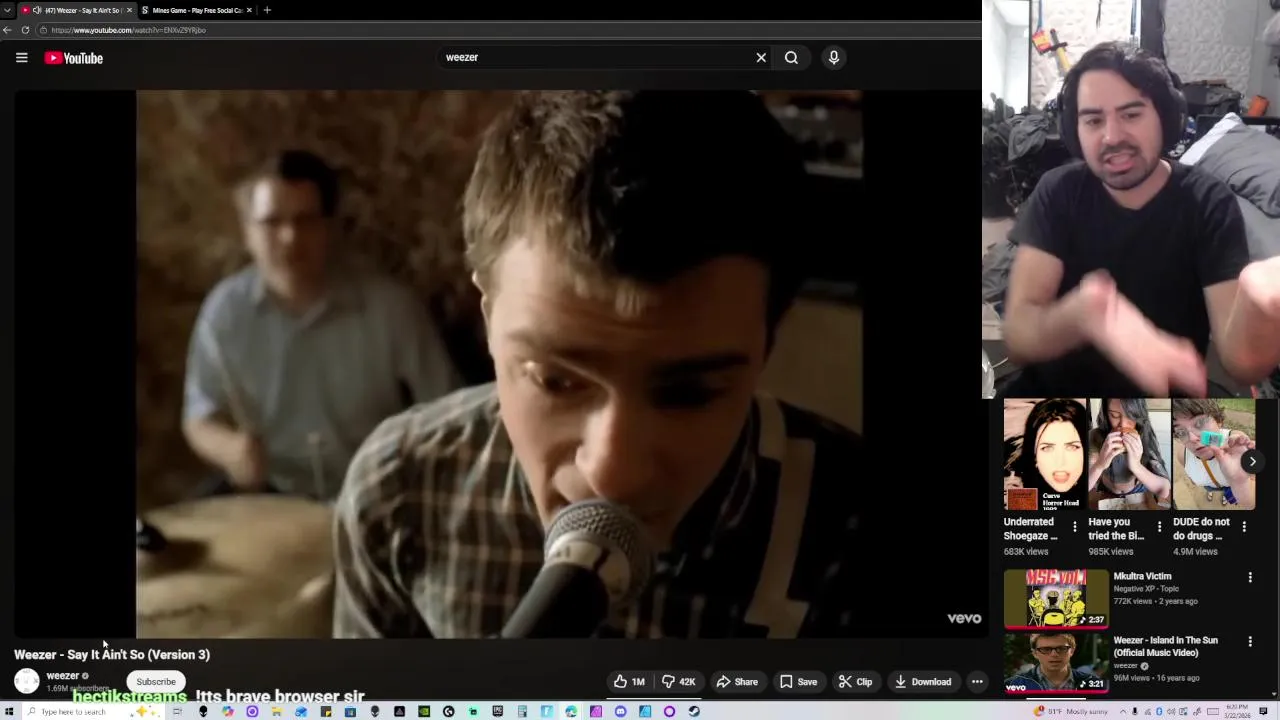Dislike the video with thumbs down (42K)

click(680, 682)
